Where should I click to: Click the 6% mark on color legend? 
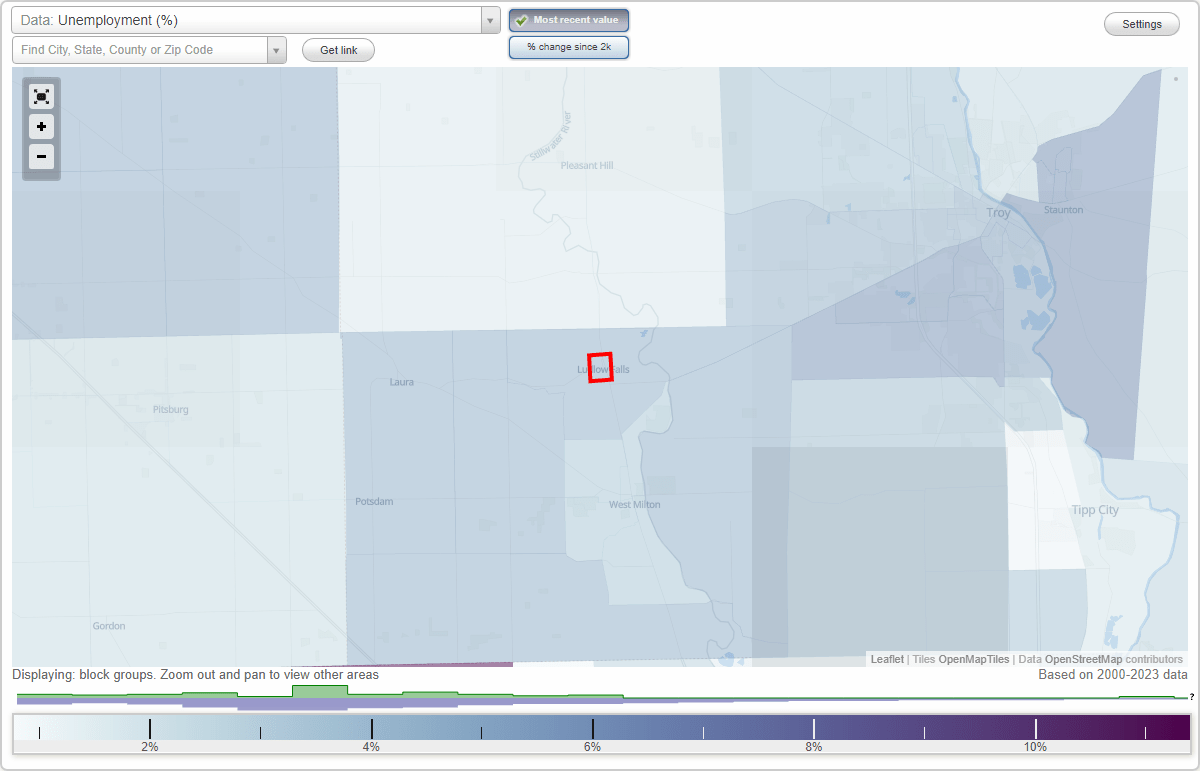[x=592, y=747]
